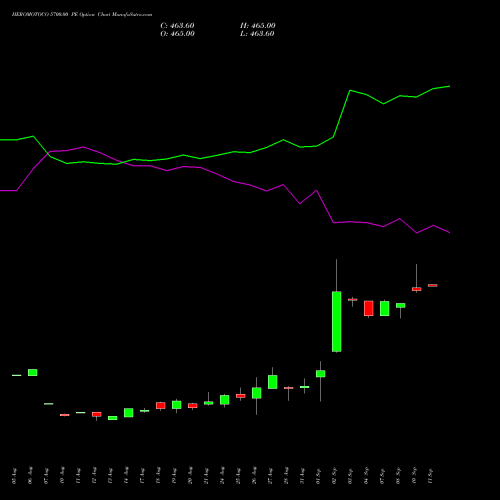
Task: Click the 01 Sep date label
Action: pyautogui.click(x=318, y=476)
